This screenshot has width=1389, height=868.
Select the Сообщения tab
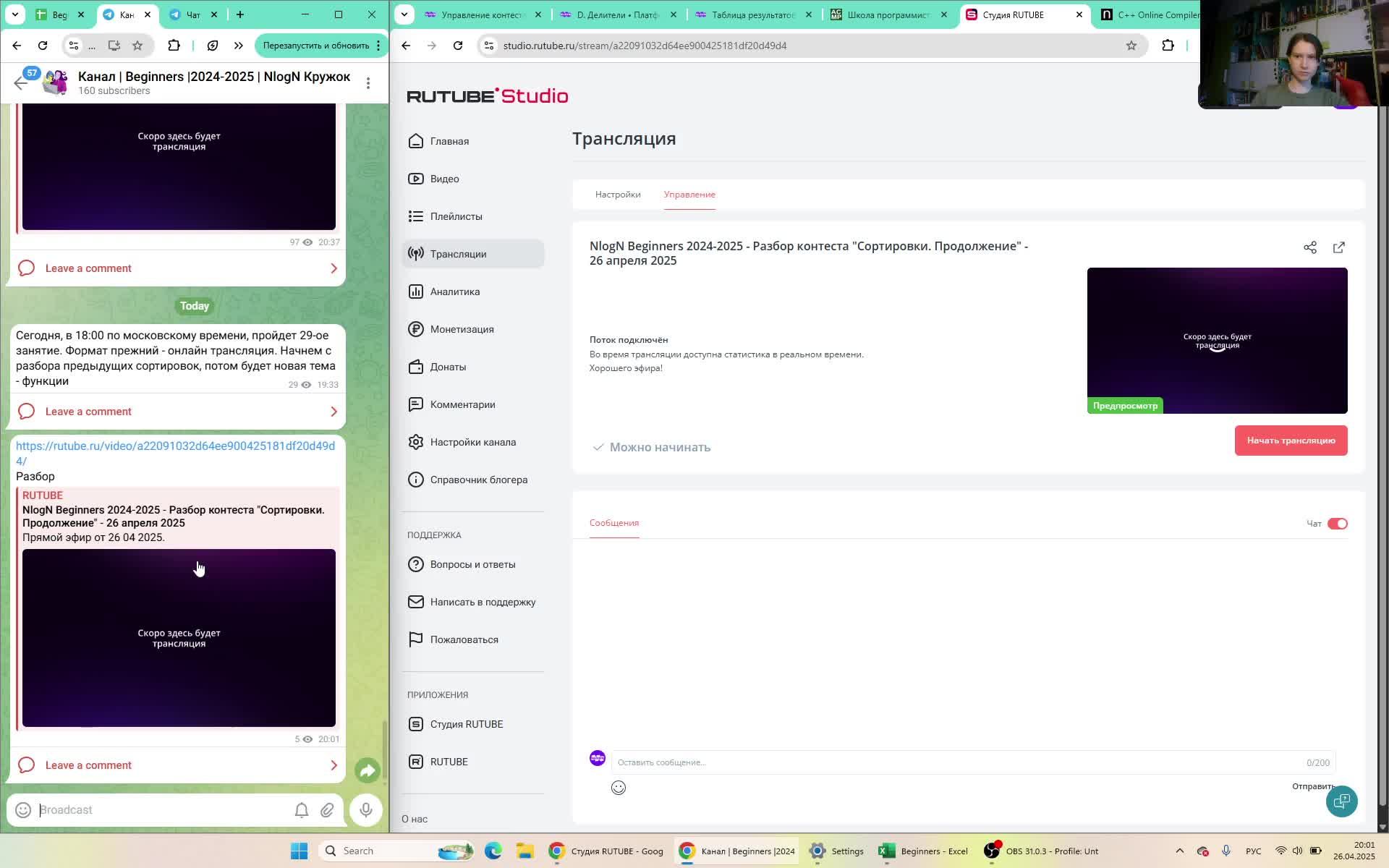click(613, 523)
